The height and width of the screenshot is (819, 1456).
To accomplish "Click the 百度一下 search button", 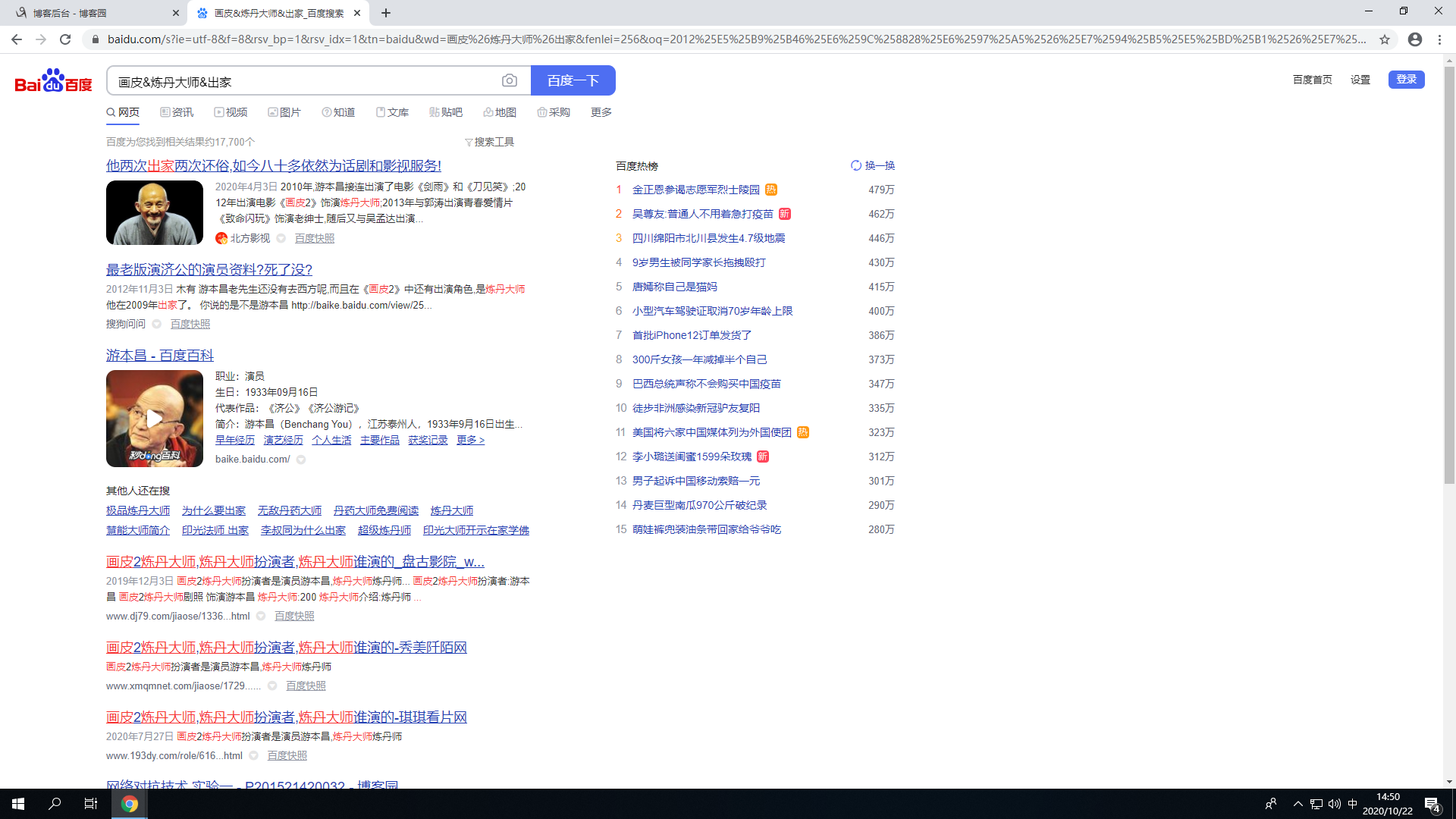I will (x=573, y=80).
